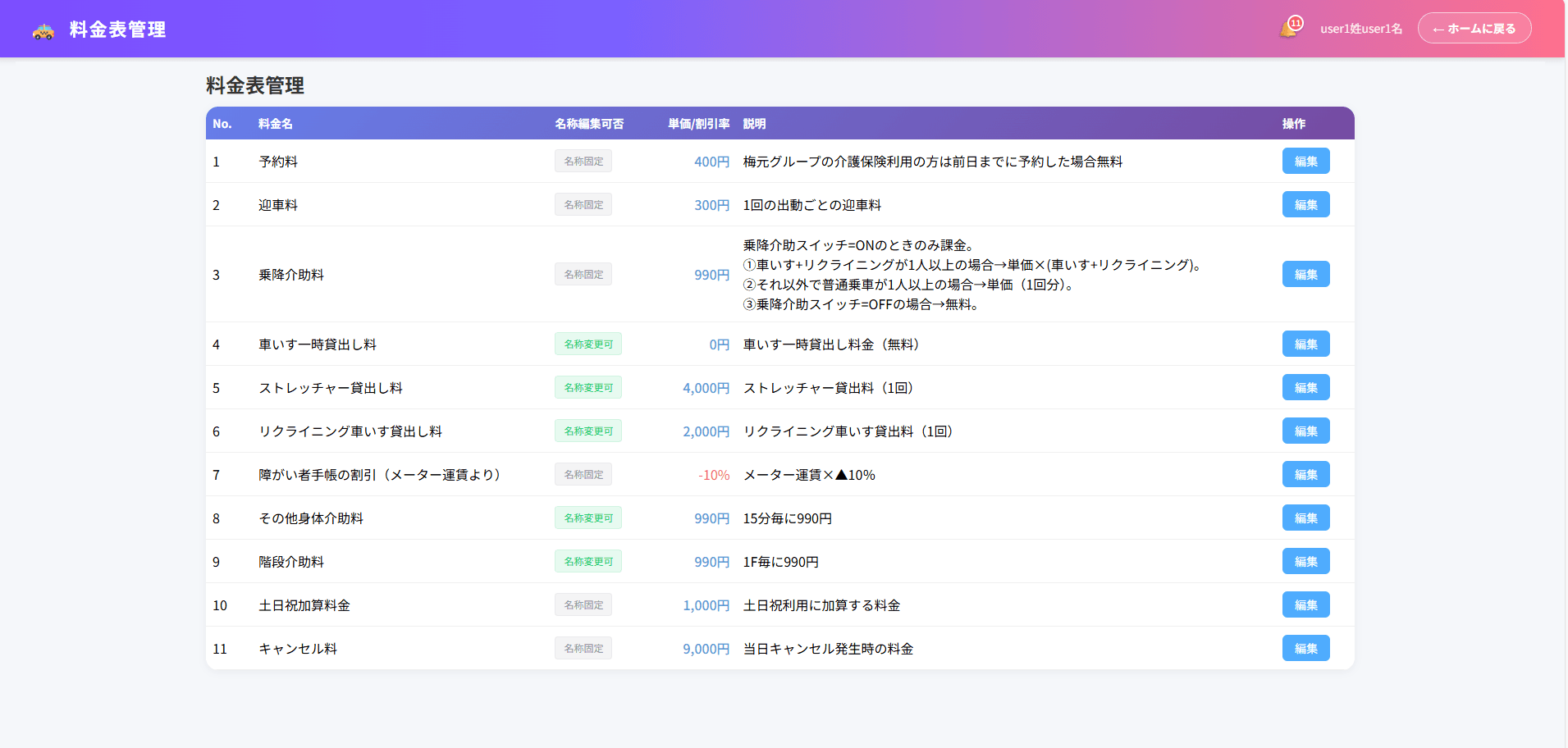
Task: Edit the キャンセル料 row
Action: pos(1305,649)
